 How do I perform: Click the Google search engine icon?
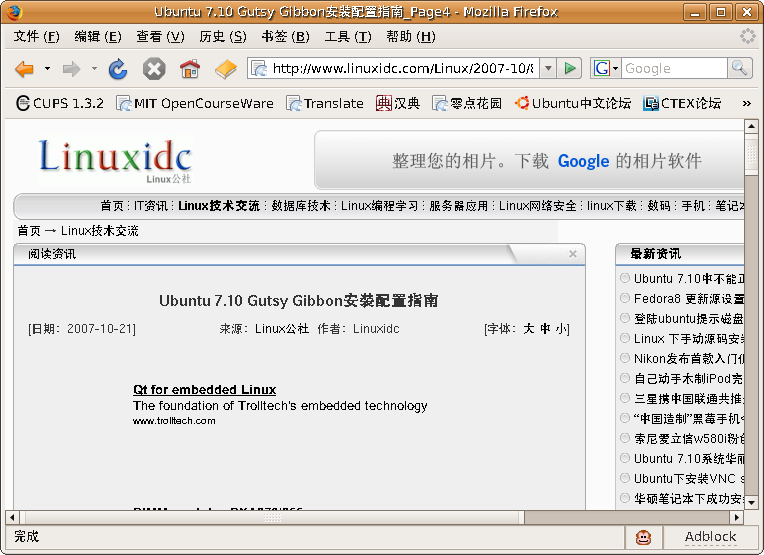pyautogui.click(x=601, y=68)
